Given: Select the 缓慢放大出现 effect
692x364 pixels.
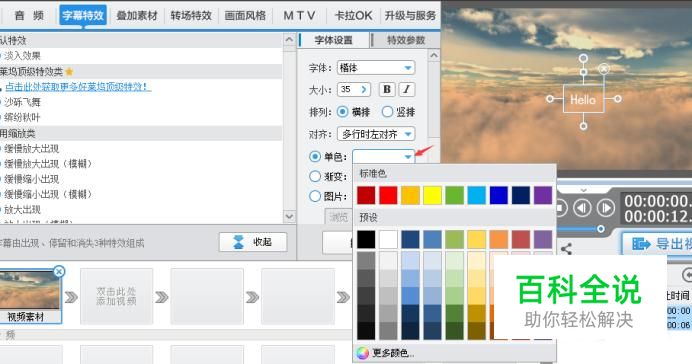Looking at the screenshot, I should 31,148.
